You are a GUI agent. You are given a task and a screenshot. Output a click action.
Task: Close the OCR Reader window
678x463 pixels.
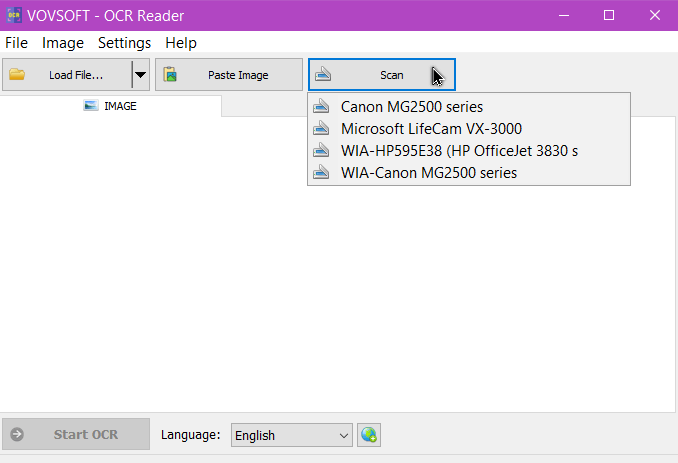tap(655, 15)
